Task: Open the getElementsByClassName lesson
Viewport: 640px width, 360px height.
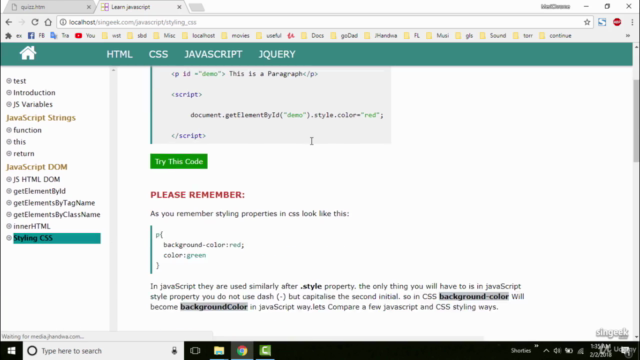Action: click(57, 215)
